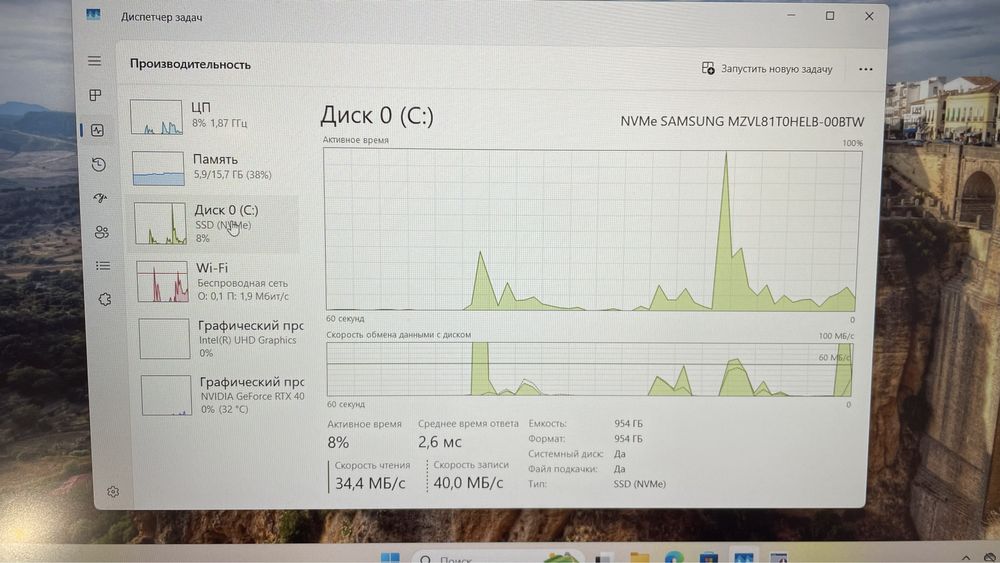Image resolution: width=1000 pixels, height=563 pixels.
Task: Click 'Скорость обмена данными с диском' label
Action: point(399,334)
